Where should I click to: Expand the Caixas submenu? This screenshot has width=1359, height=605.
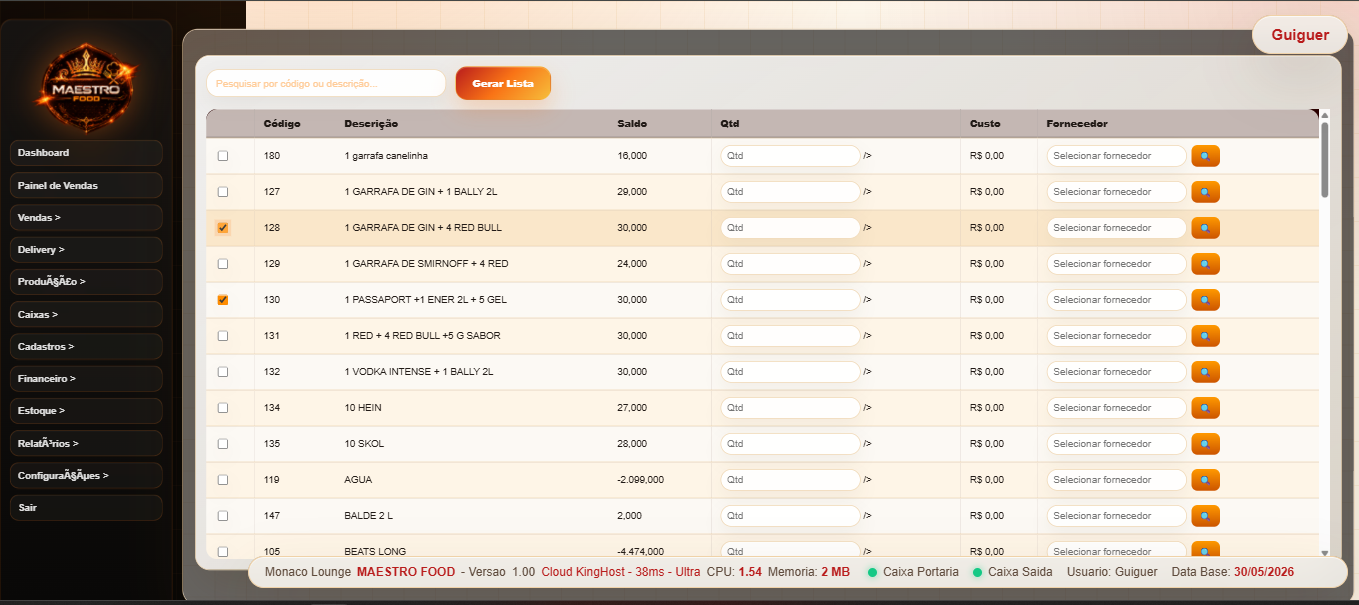click(x=86, y=314)
